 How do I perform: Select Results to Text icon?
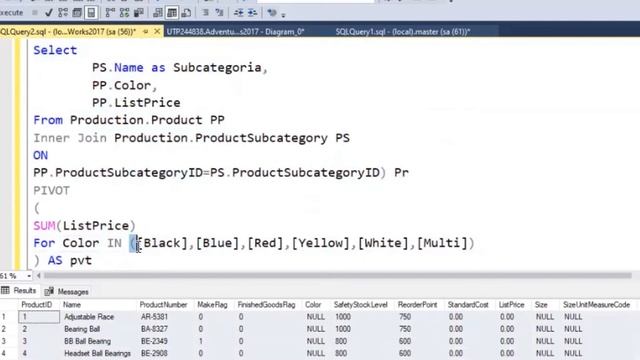pos(158,13)
